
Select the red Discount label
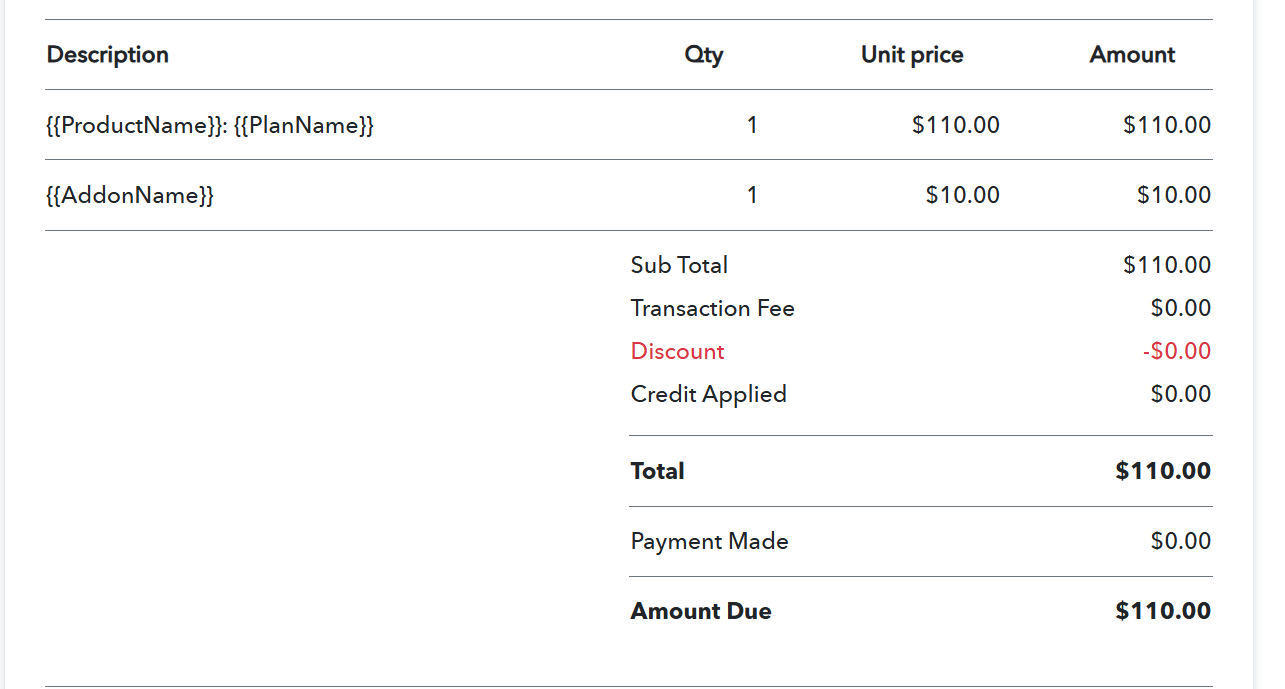point(678,351)
